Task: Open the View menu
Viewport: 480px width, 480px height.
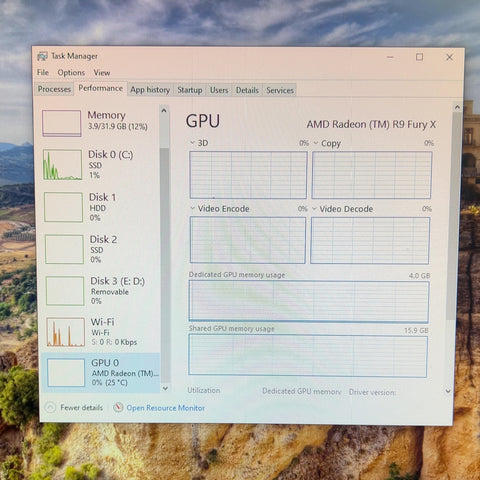Action: pos(102,73)
